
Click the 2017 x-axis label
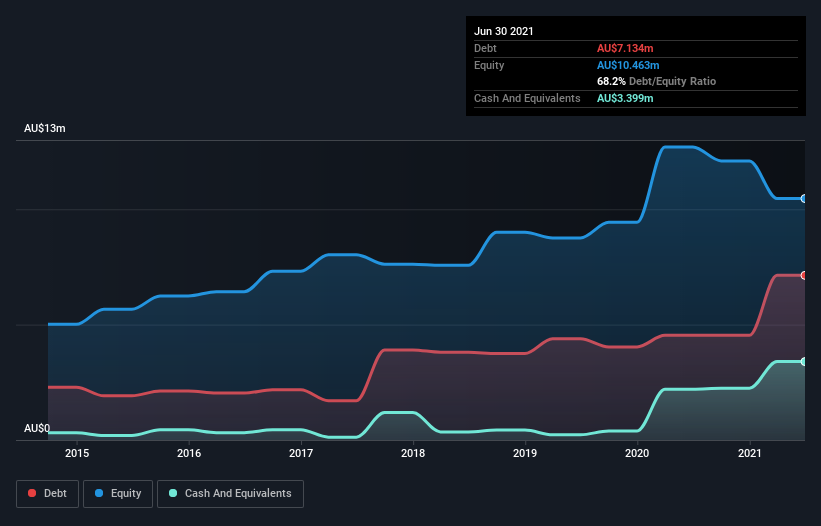pos(301,453)
